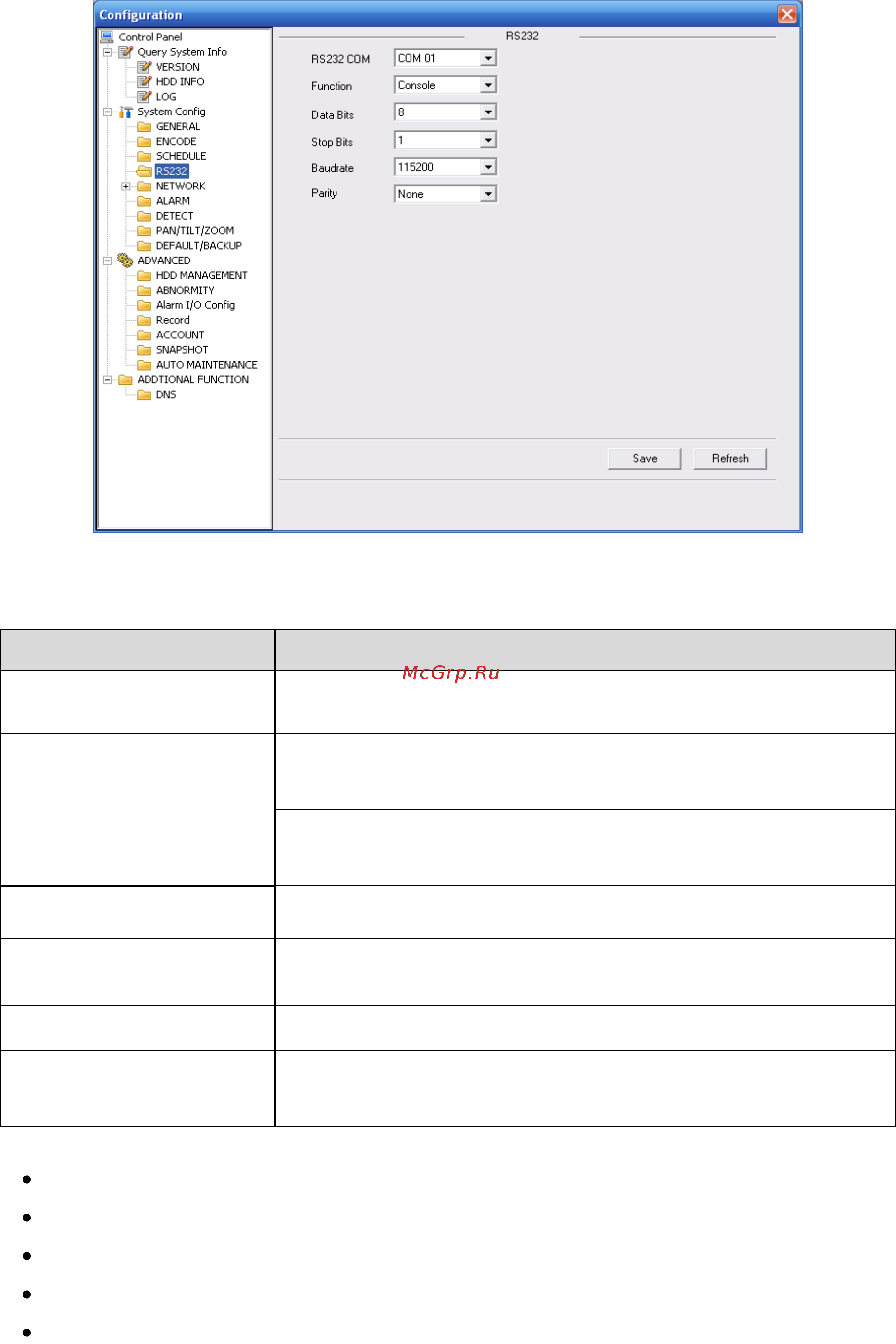Screen dimensions: 896x1344
Task: Select SNAPSHOT in the tree
Action: (x=182, y=350)
